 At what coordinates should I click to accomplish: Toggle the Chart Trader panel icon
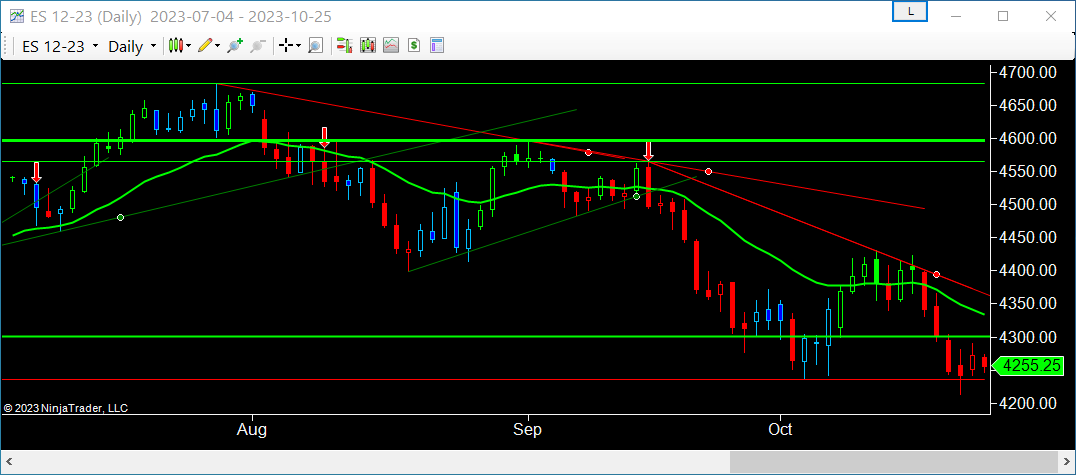tap(344, 46)
